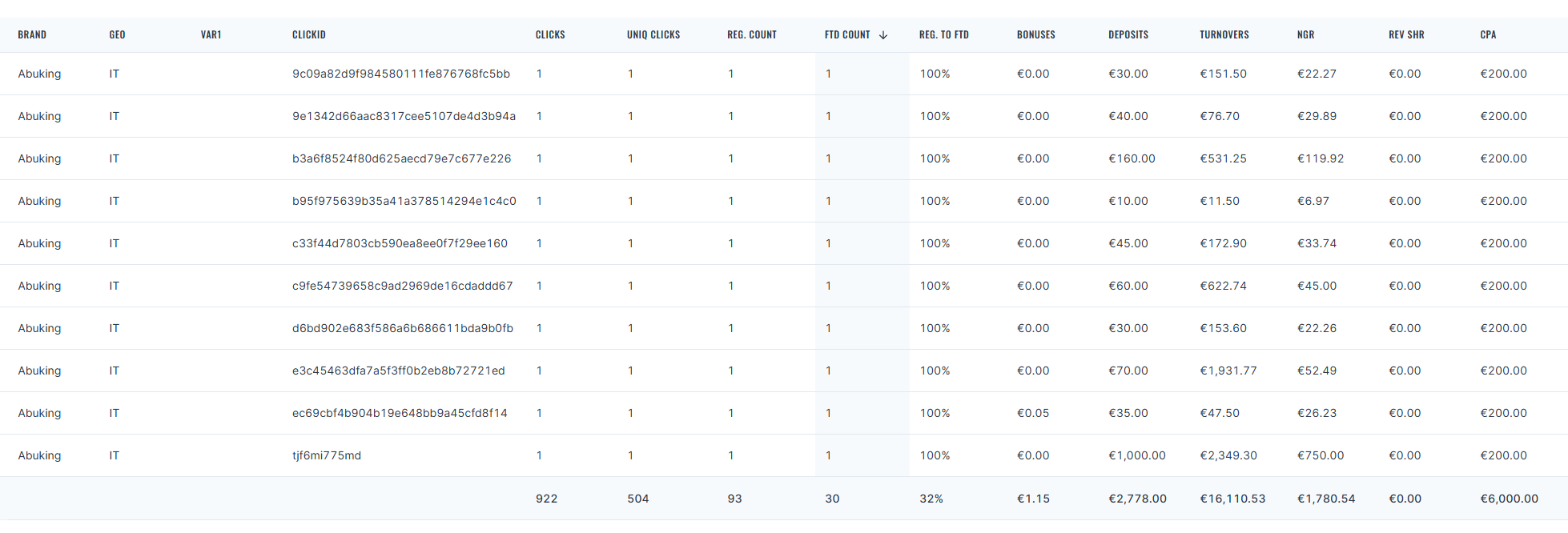Click the Reg. to FTD header
The height and width of the screenshot is (533, 1568).
(x=944, y=35)
